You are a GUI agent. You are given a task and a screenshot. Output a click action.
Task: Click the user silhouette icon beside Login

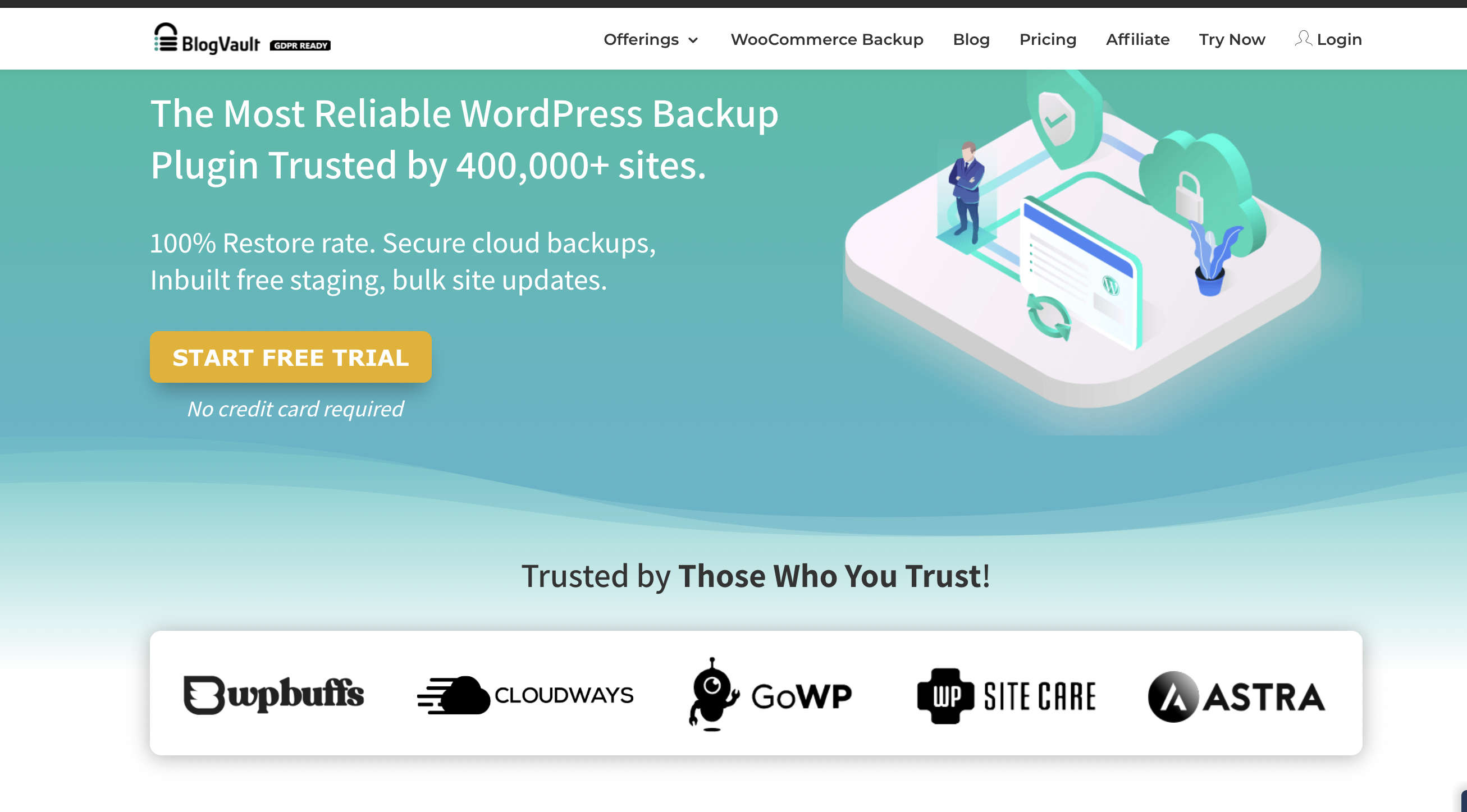point(1303,39)
